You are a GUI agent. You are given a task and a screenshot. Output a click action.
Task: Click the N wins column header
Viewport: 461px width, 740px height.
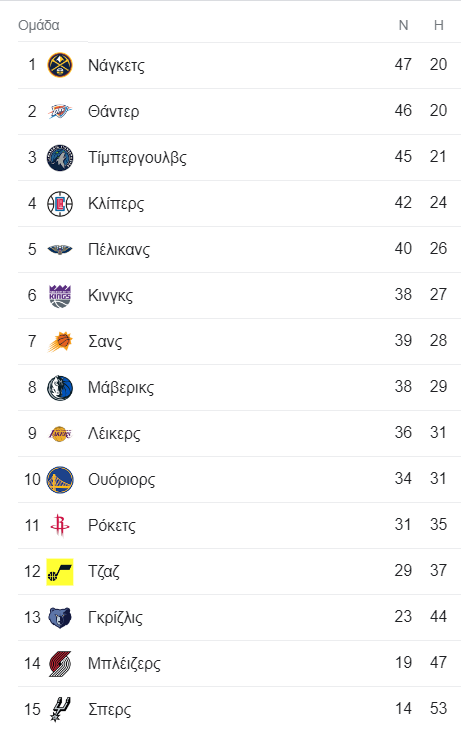[403, 25]
